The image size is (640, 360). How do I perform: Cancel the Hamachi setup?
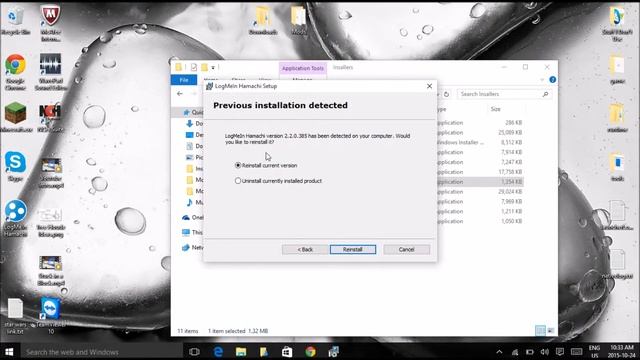[x=407, y=249]
